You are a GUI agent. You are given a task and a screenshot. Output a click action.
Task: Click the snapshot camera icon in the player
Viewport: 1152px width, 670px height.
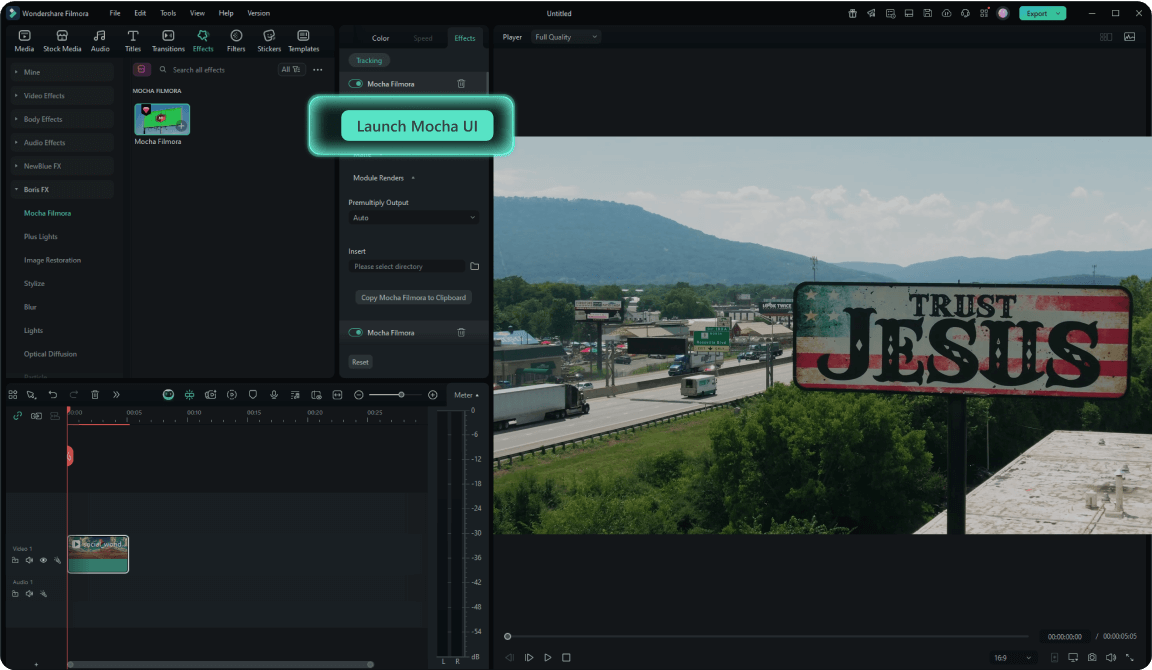1092,658
